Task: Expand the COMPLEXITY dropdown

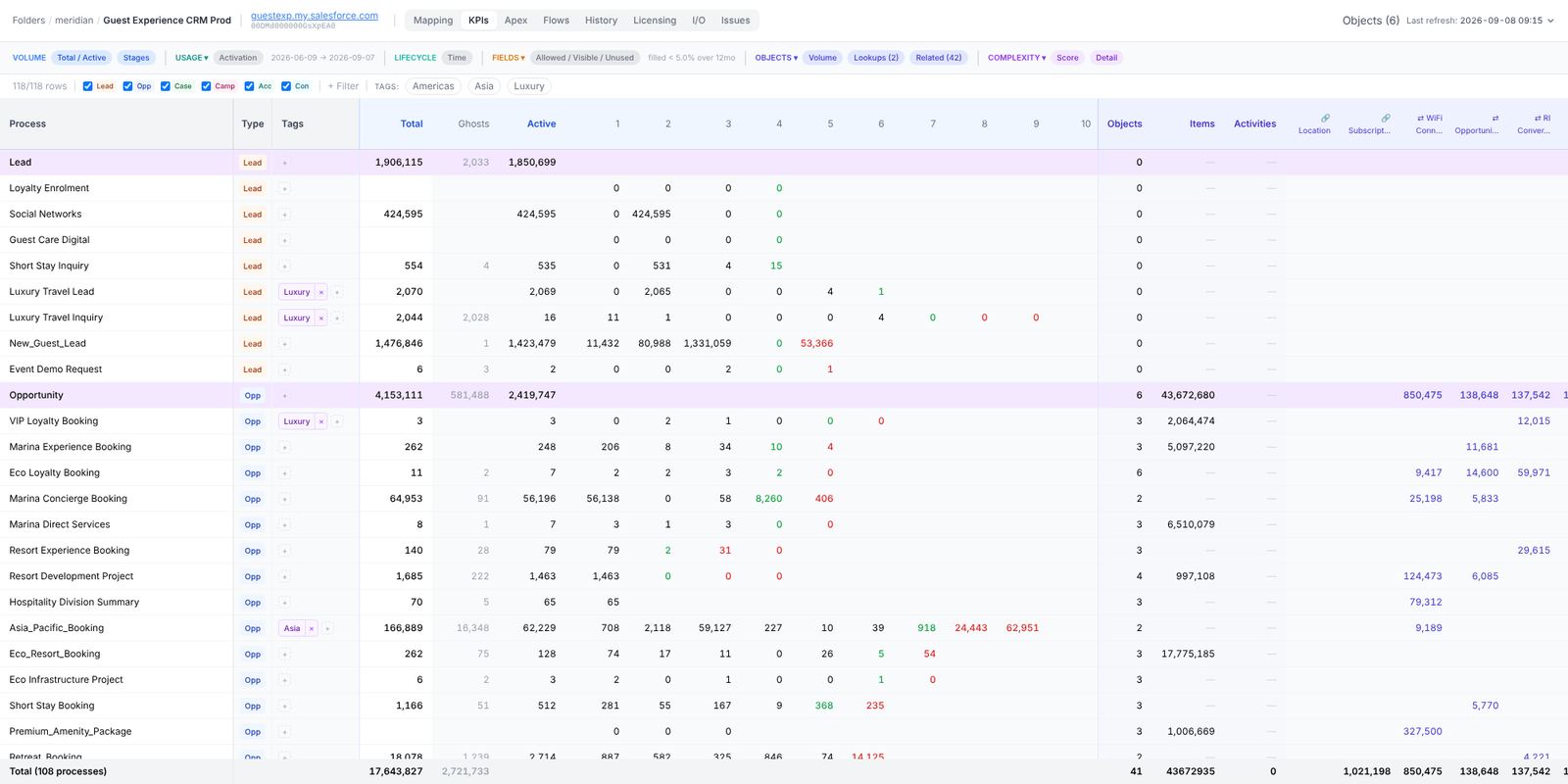Action: (1016, 58)
